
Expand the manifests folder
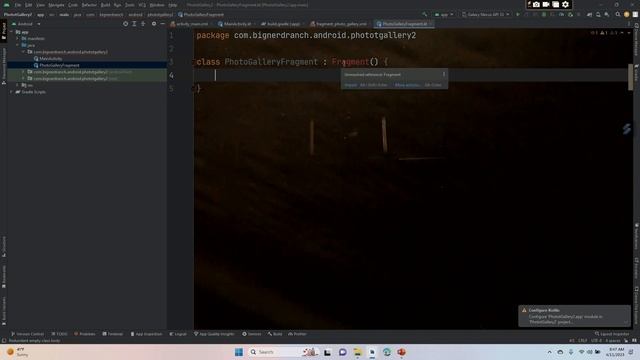point(18,38)
